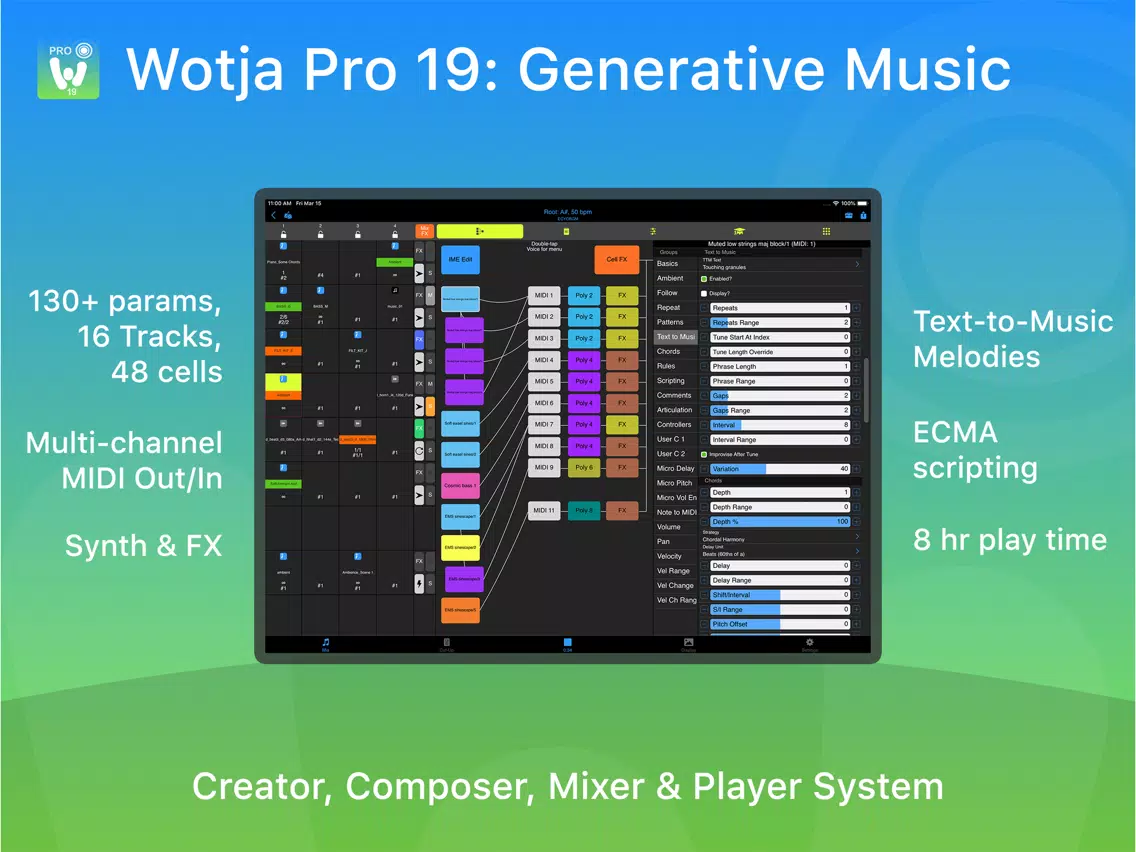1136x852 pixels.
Task: Decrease Repeats with its minus button
Action: pos(703,308)
